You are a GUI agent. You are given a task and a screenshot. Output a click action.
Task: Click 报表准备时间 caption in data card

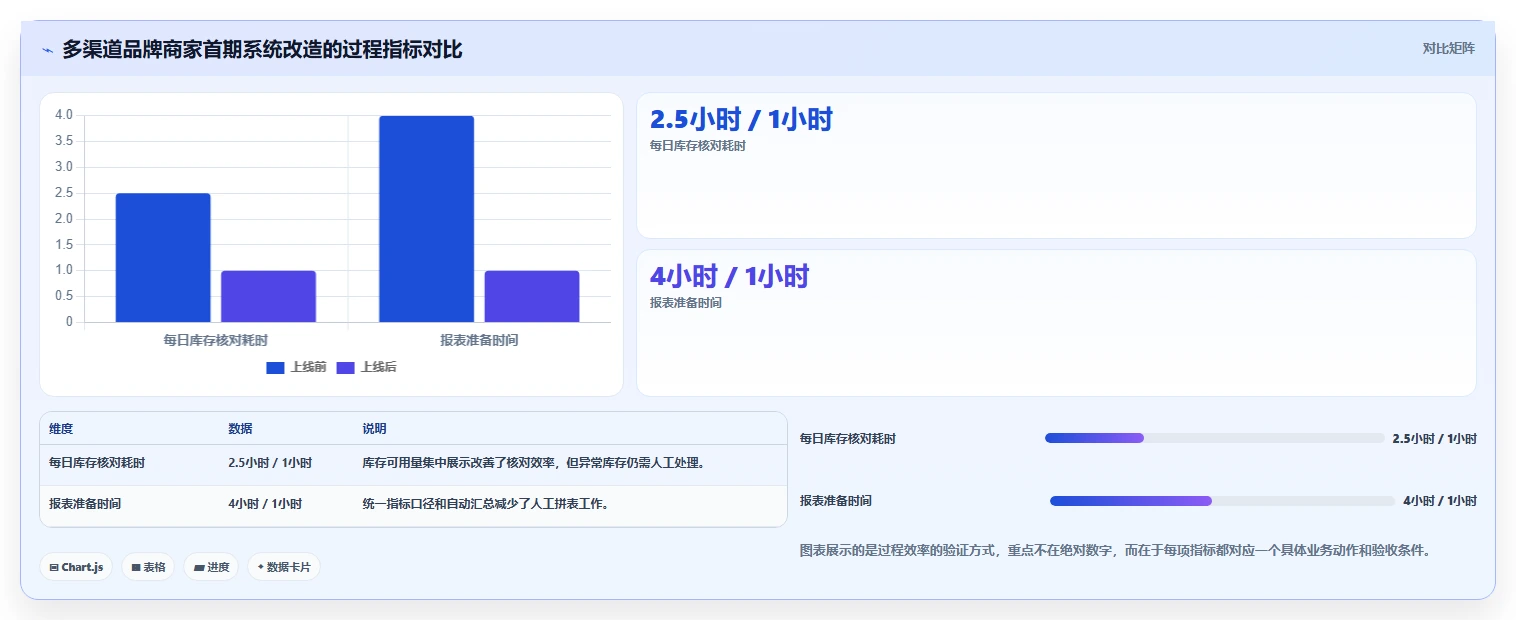pyautogui.click(x=686, y=303)
